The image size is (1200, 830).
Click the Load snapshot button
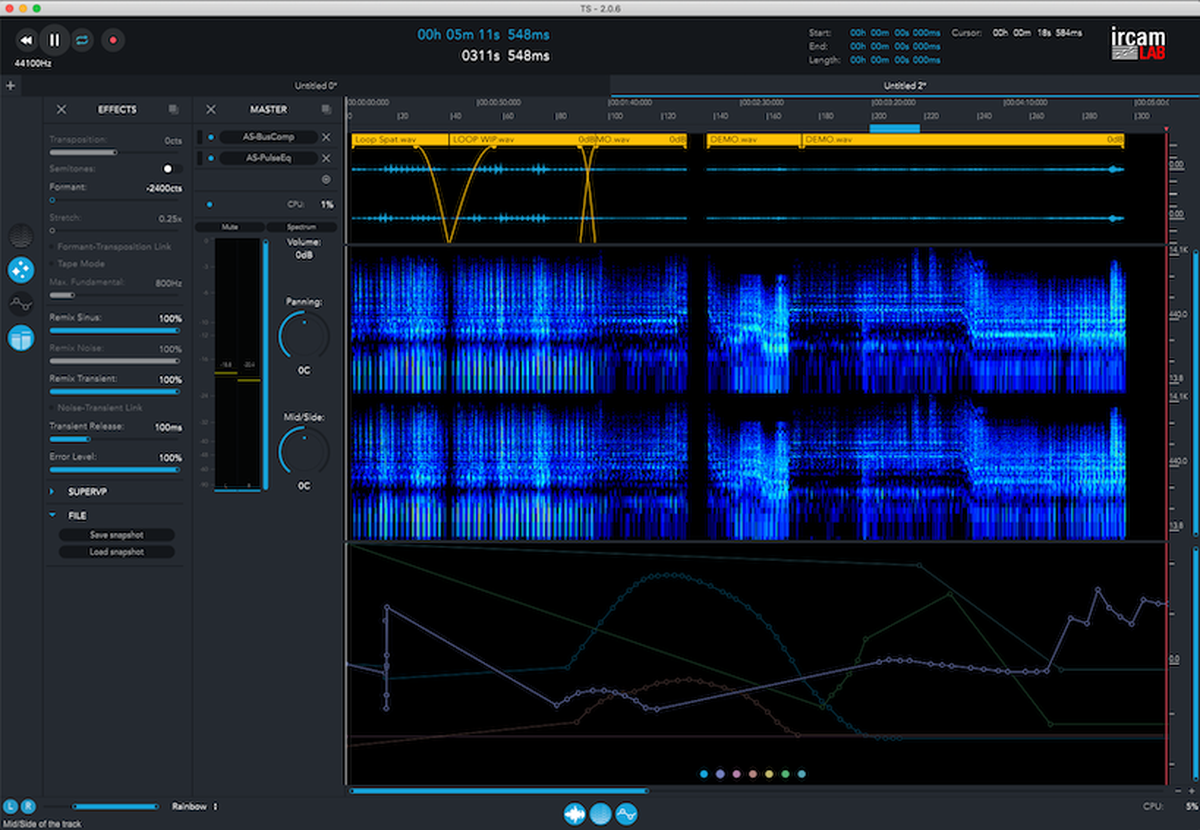115,551
